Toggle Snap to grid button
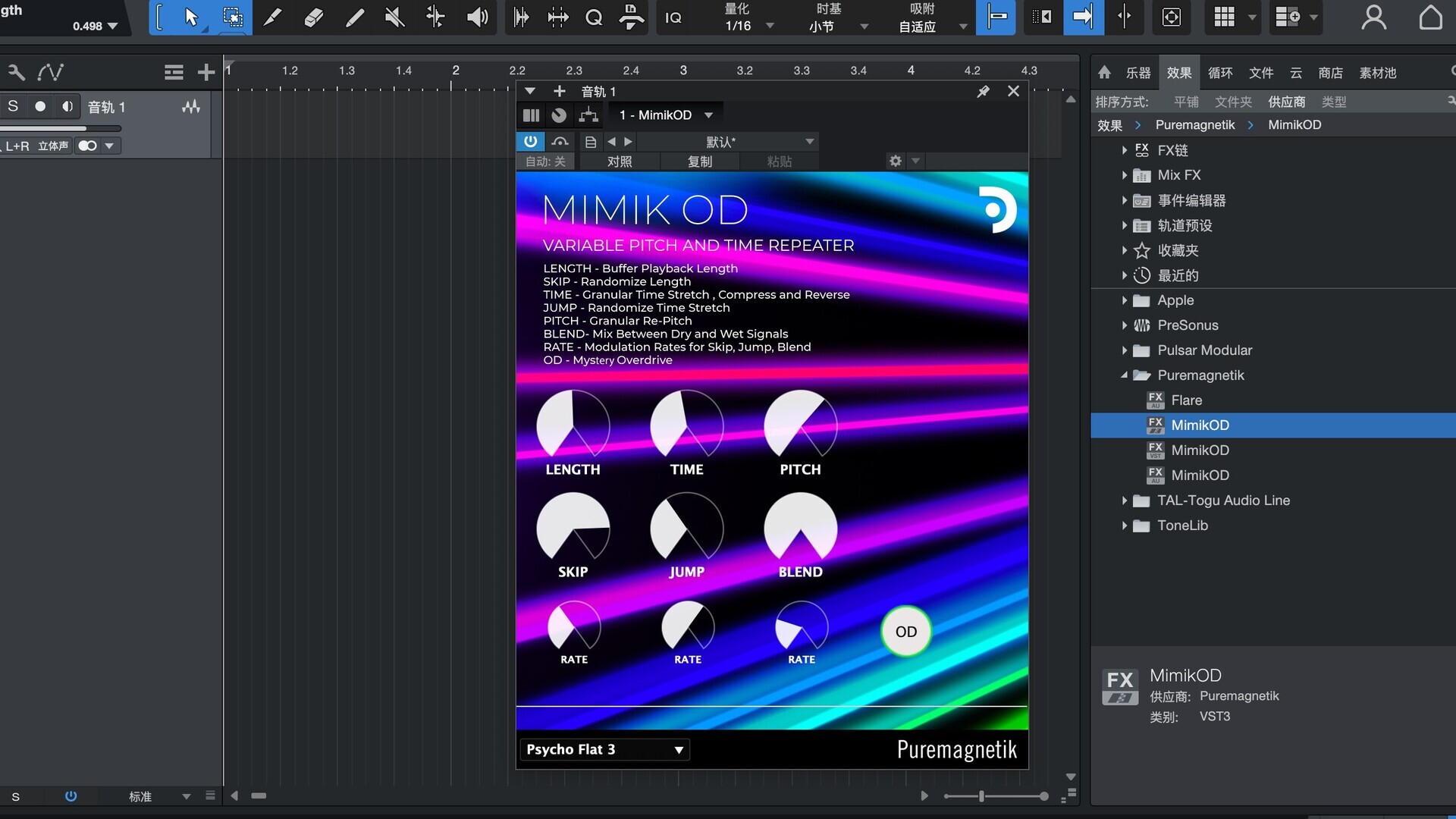Screen dimensions: 1456x819 [996, 17]
